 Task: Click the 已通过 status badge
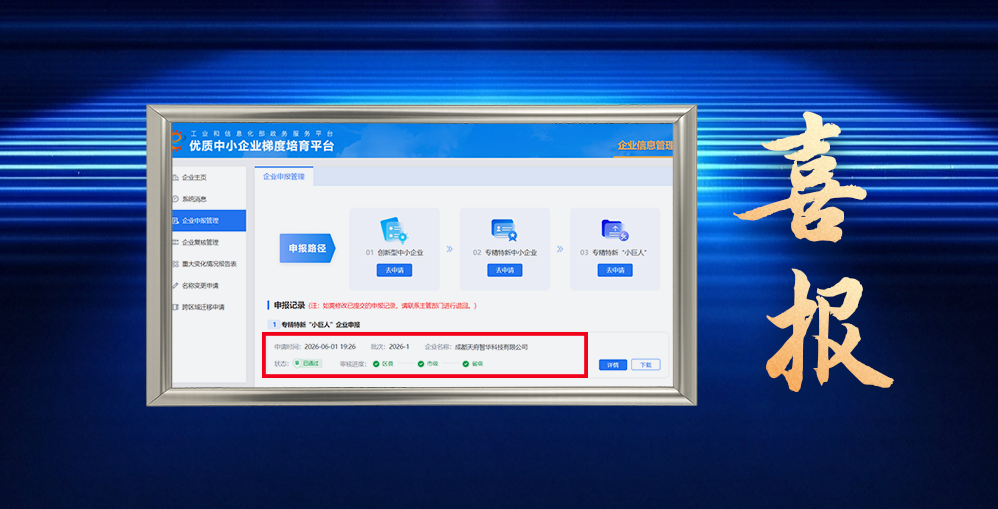point(307,363)
